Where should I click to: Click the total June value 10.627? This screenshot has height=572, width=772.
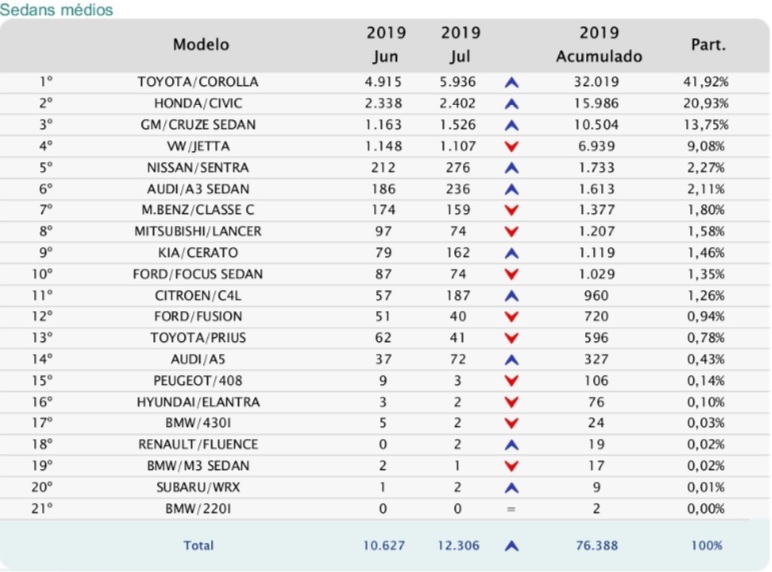384,545
